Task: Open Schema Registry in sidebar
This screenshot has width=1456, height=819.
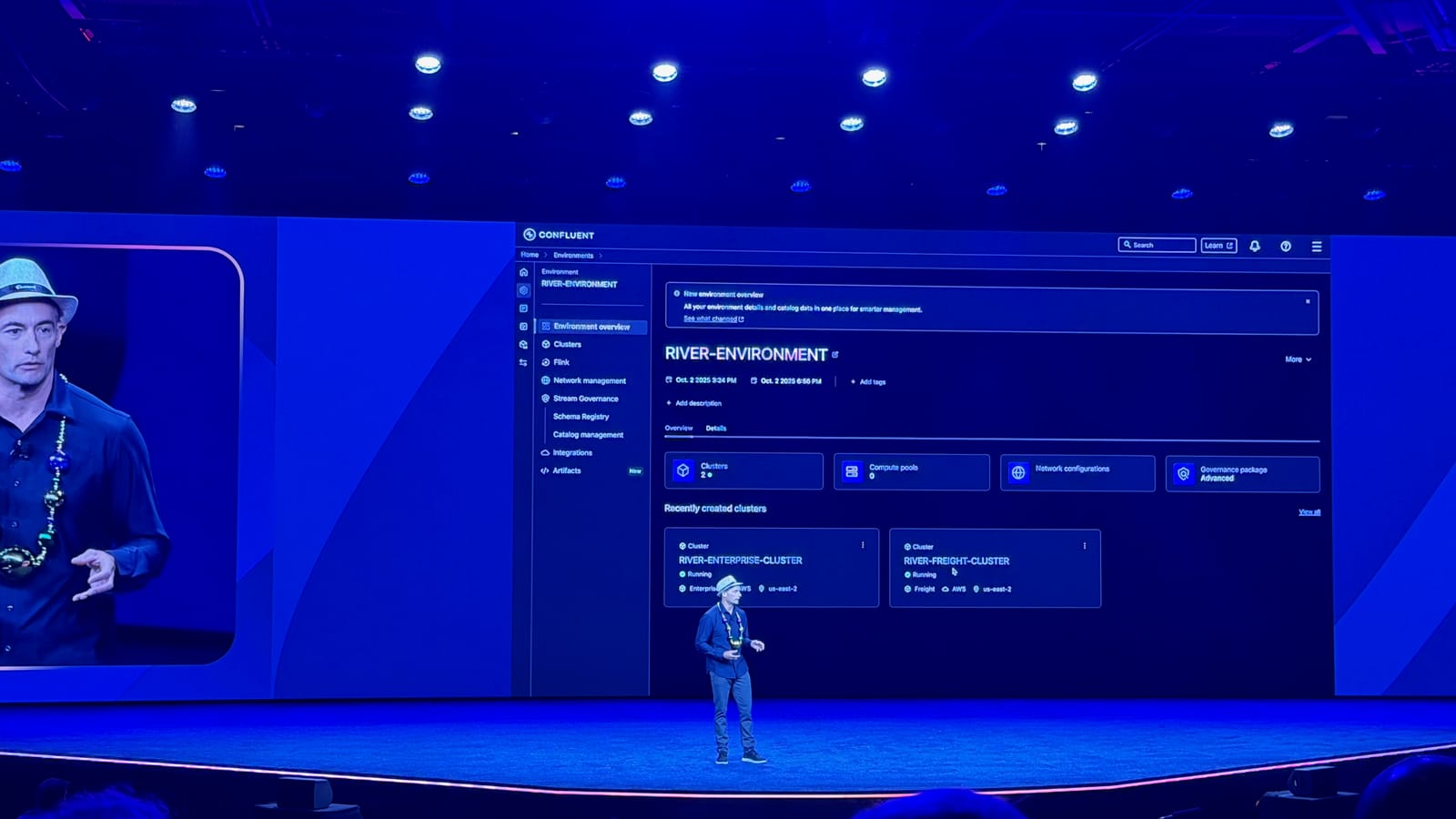Action: point(581,417)
